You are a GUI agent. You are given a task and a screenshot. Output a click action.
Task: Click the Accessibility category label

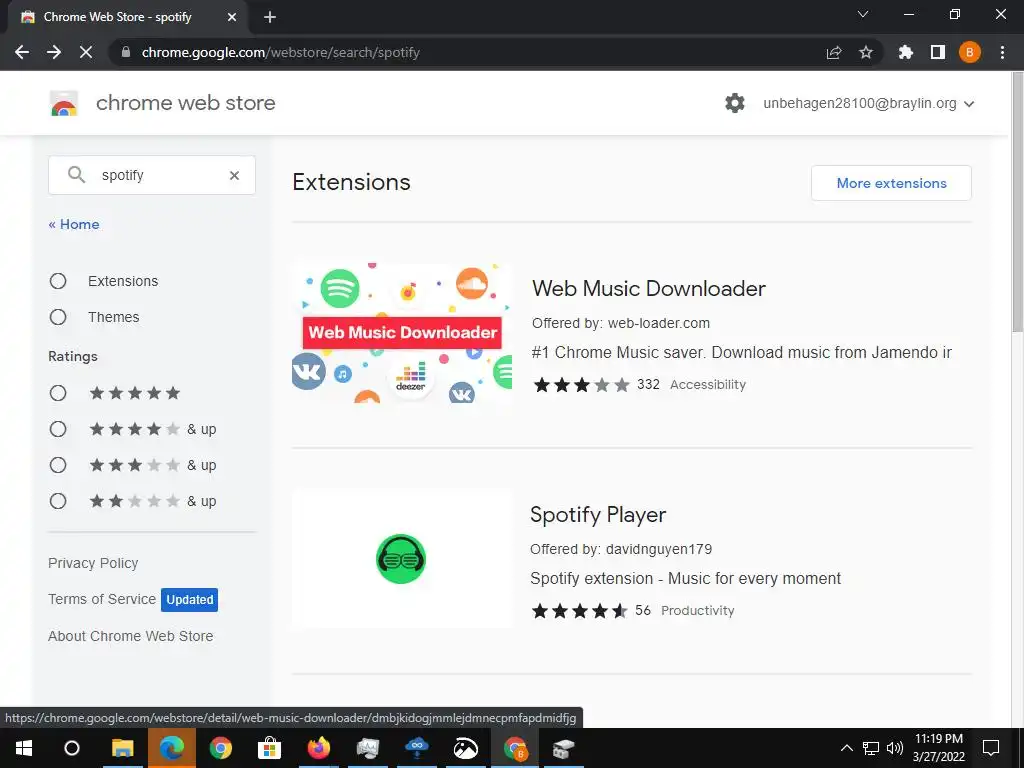(x=708, y=385)
